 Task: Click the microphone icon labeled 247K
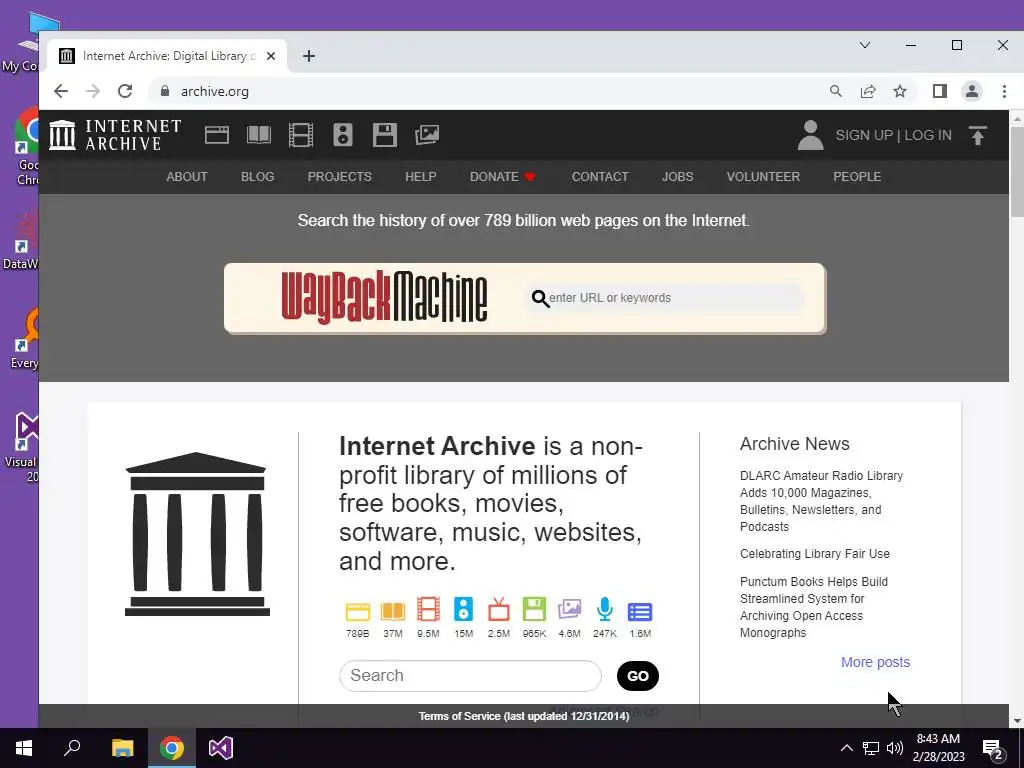coord(605,609)
